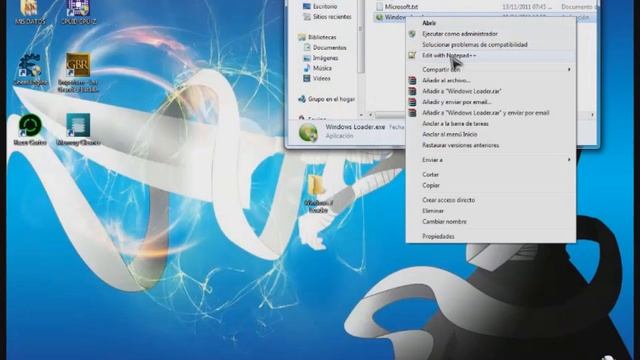Click the file list horizontal scrollbar right arrow
The height and width of the screenshot is (360, 640).
pos(593,115)
